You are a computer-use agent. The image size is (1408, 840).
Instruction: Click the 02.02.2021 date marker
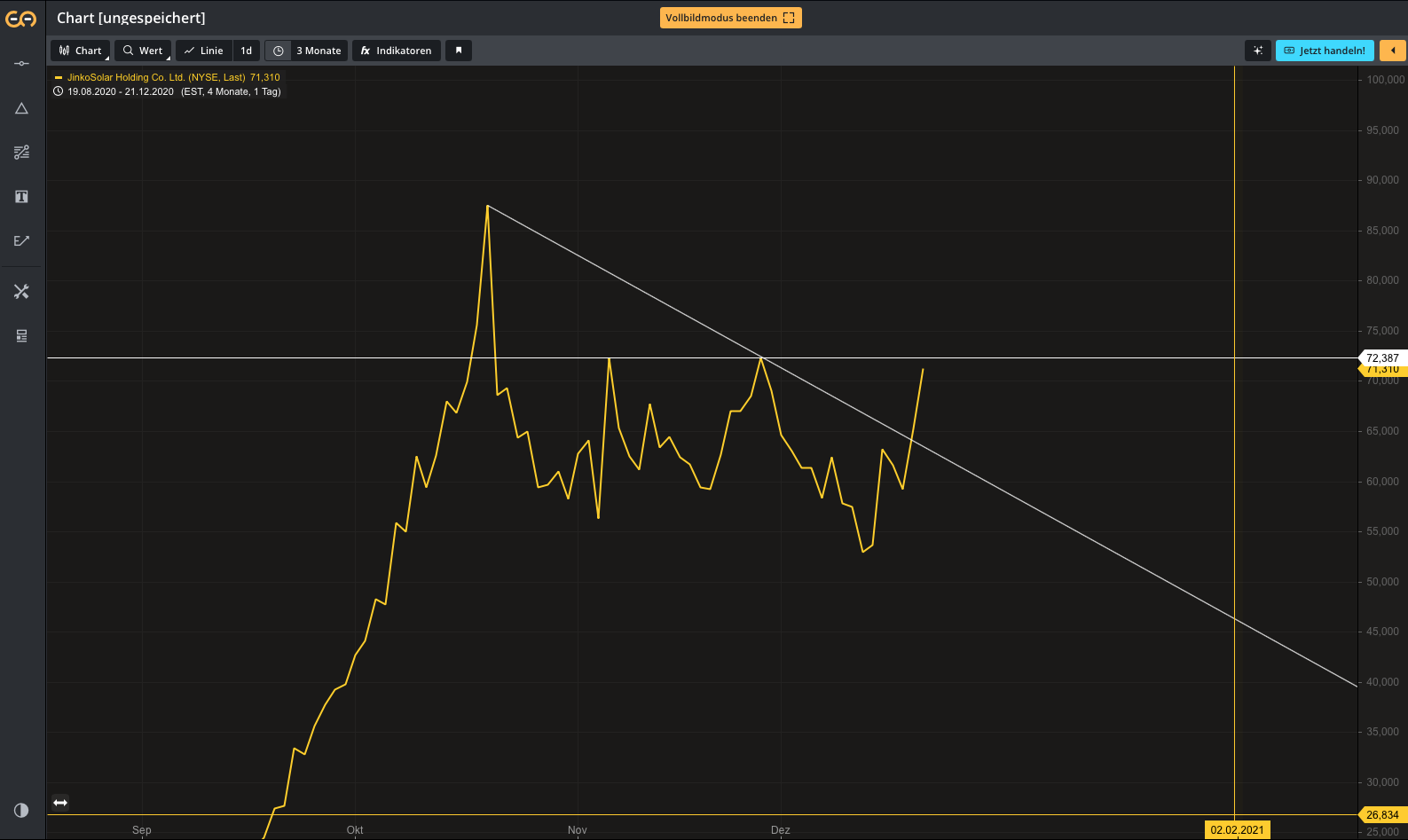1237,830
